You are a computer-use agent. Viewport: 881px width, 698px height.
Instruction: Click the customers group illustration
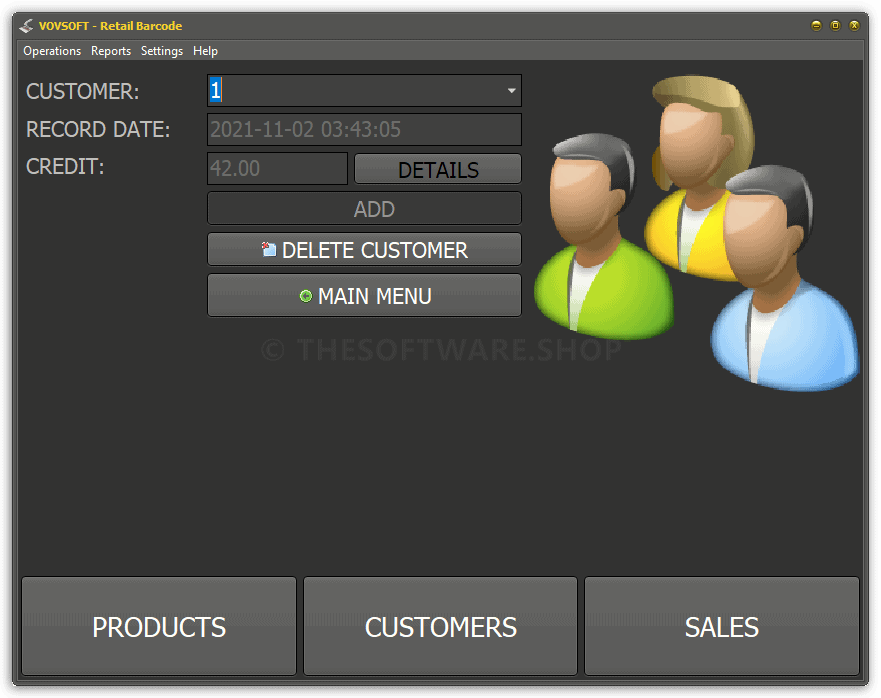click(697, 233)
